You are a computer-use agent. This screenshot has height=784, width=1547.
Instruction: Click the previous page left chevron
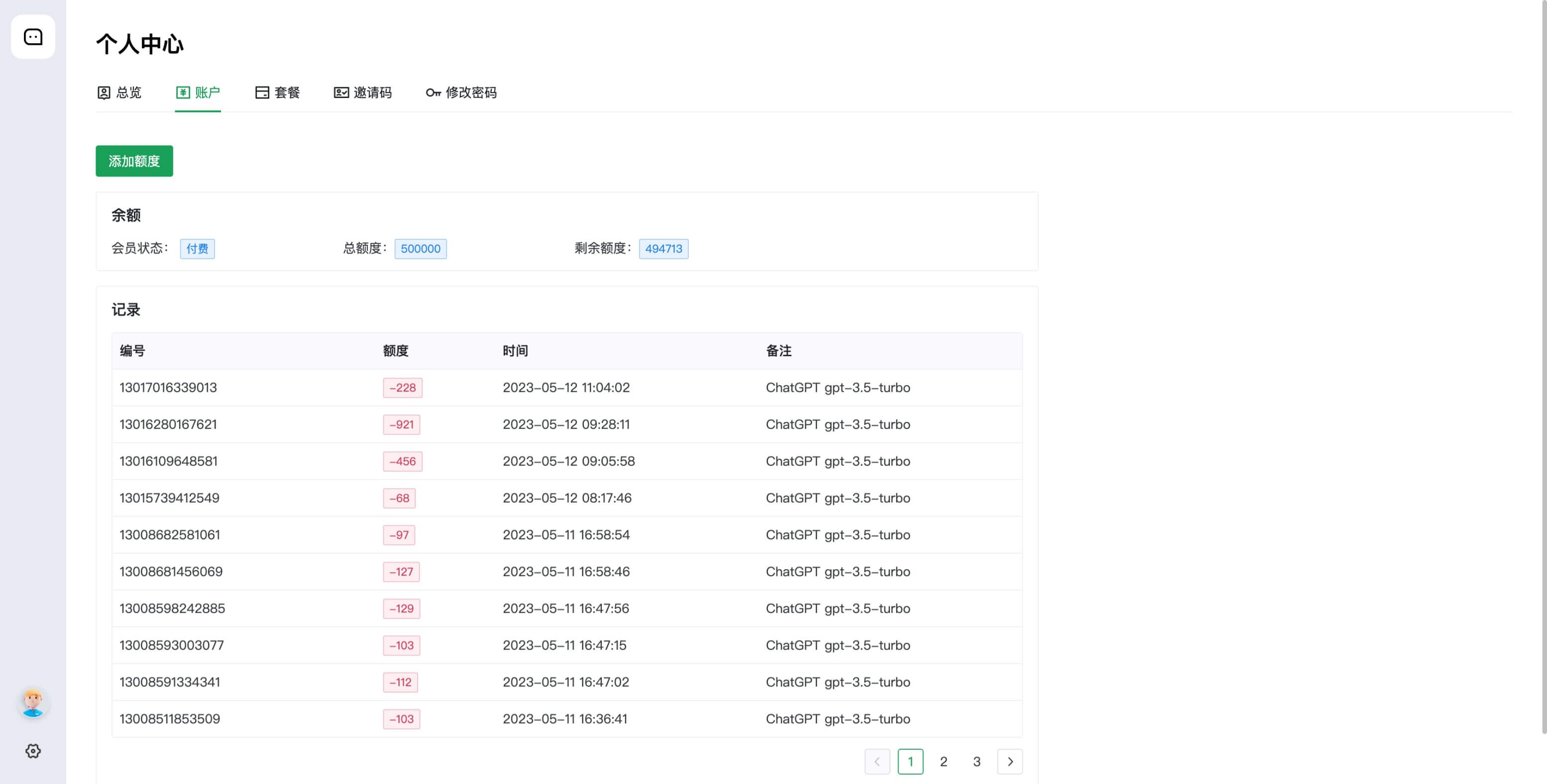pos(877,761)
